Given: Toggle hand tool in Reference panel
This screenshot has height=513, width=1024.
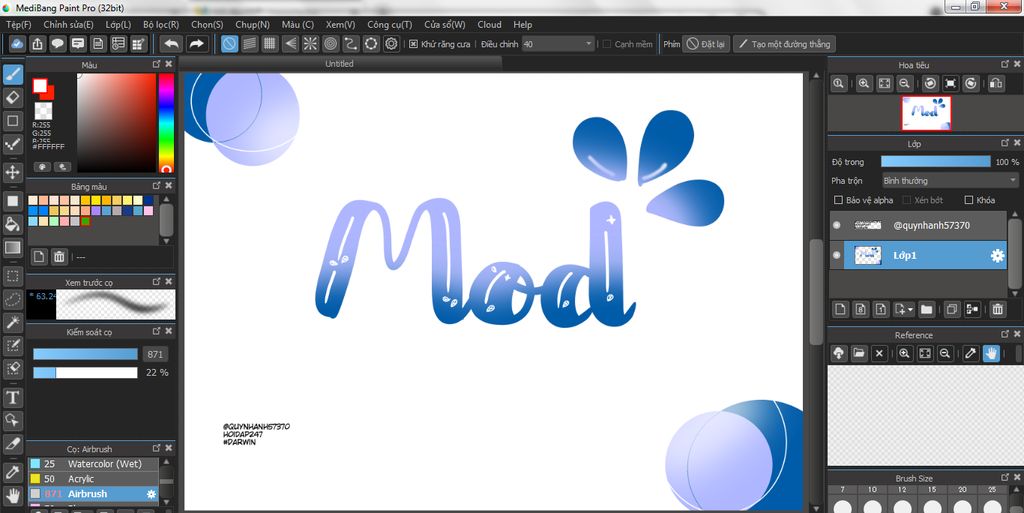Looking at the screenshot, I should point(991,353).
